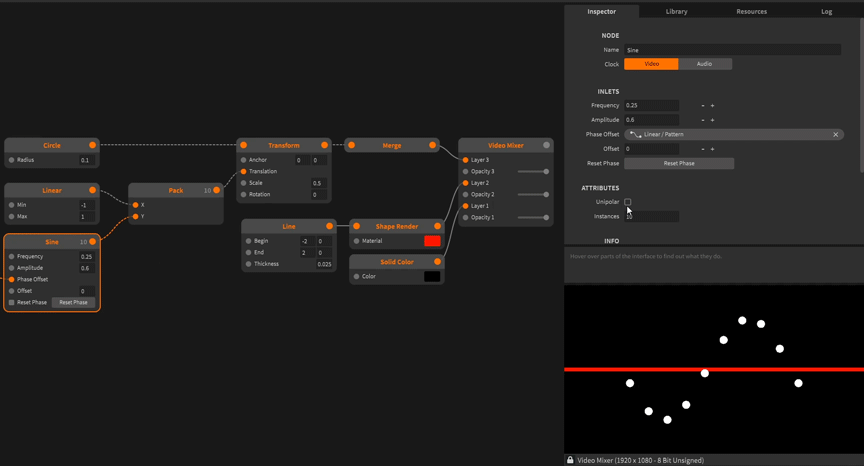Click the Transform node input port
The image size is (864, 466).
pos(244,145)
